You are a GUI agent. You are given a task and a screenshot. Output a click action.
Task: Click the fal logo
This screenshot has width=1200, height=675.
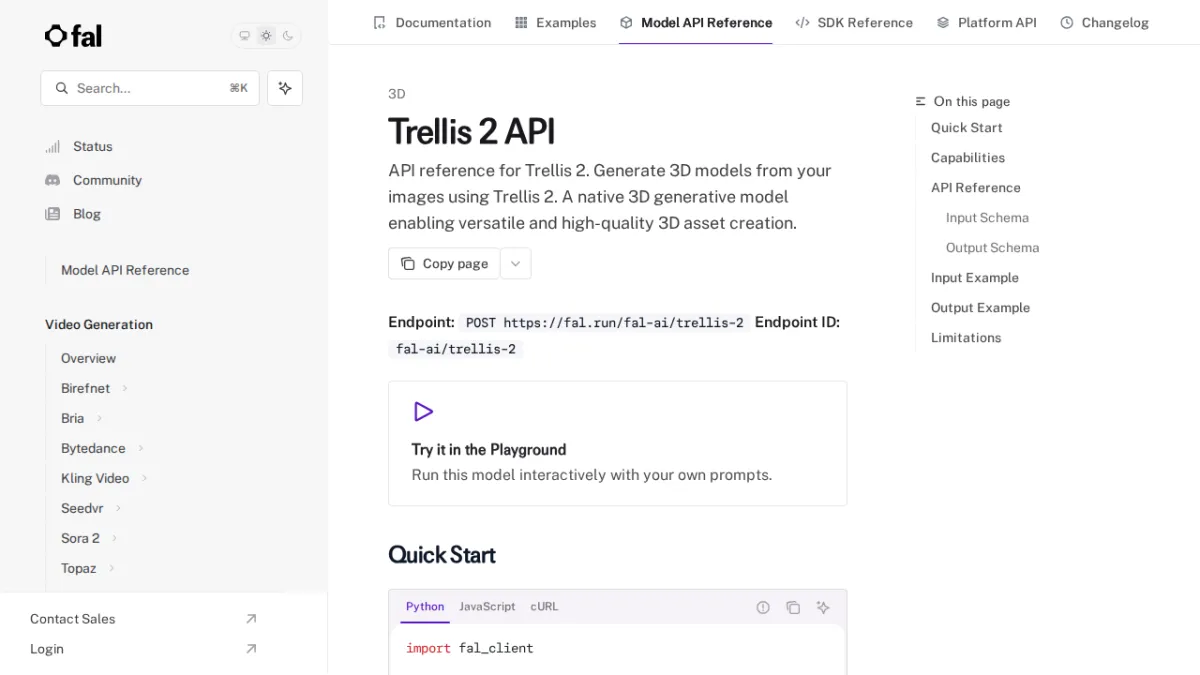pyautogui.click(x=73, y=36)
